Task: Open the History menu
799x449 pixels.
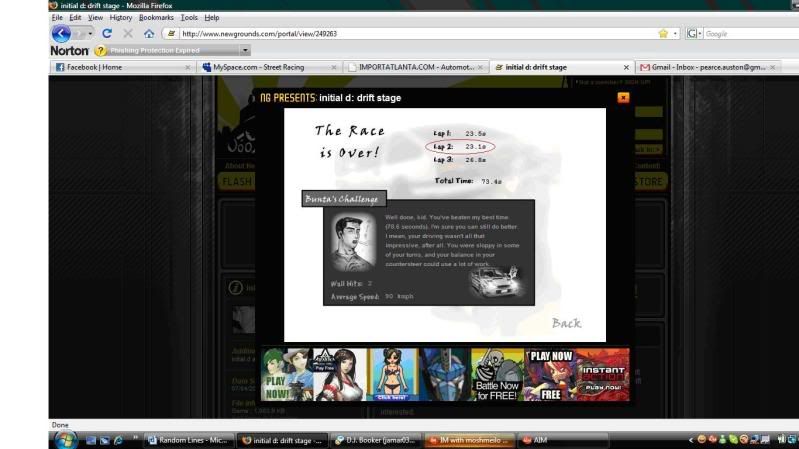Action: pos(121,17)
